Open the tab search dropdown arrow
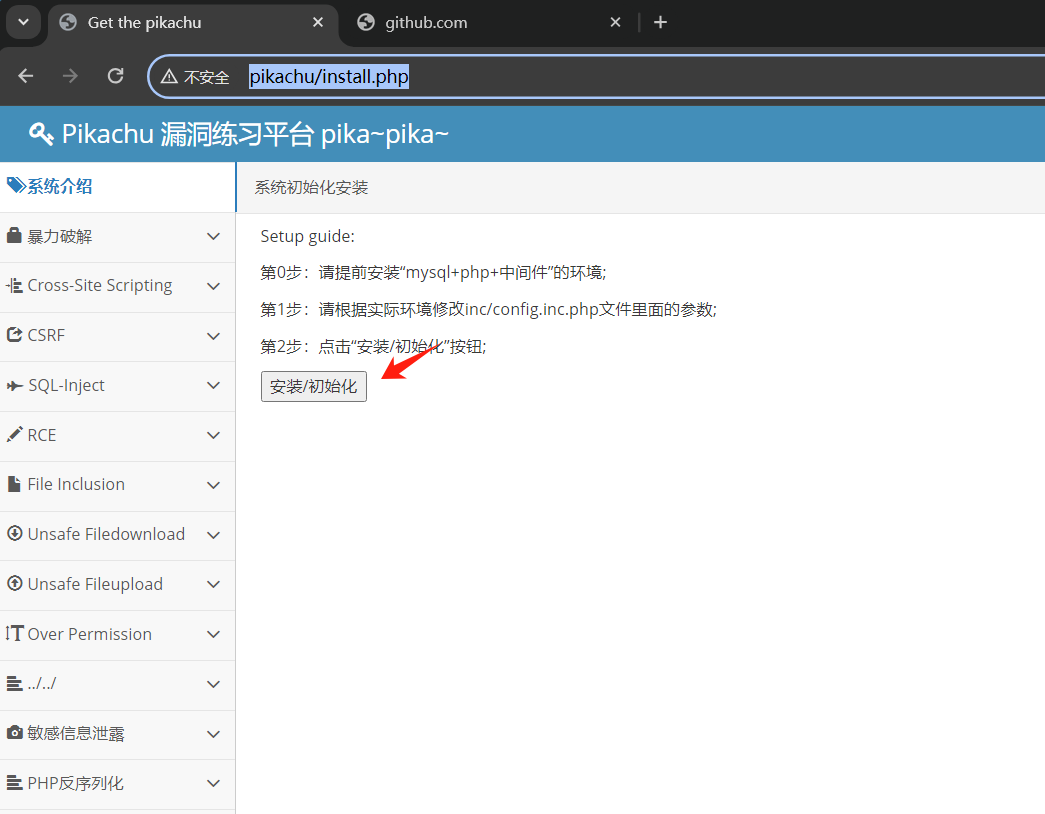The image size is (1045, 814). [x=23, y=22]
